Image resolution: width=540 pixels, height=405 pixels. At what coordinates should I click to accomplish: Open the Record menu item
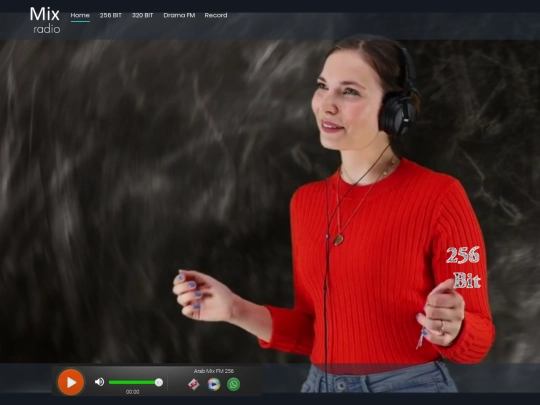[x=216, y=15]
